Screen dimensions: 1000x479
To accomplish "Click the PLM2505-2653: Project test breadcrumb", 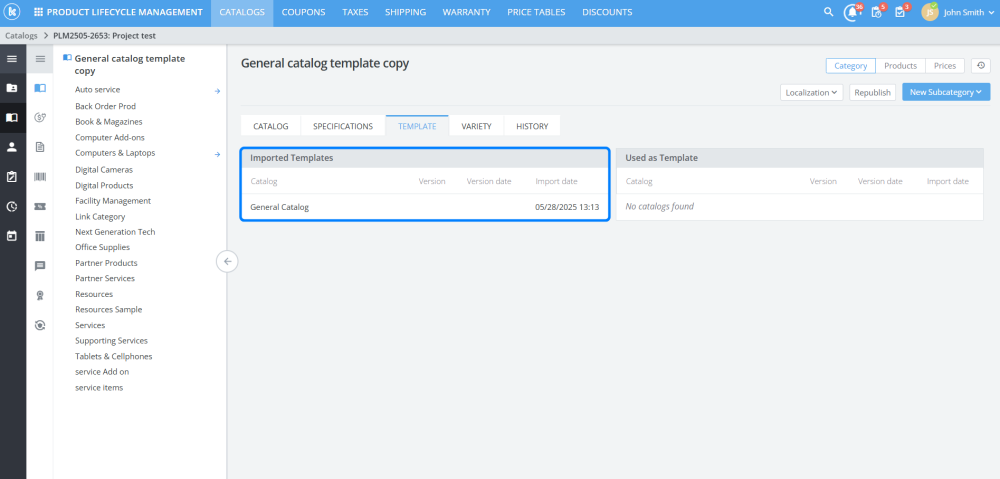I will [x=105, y=36].
